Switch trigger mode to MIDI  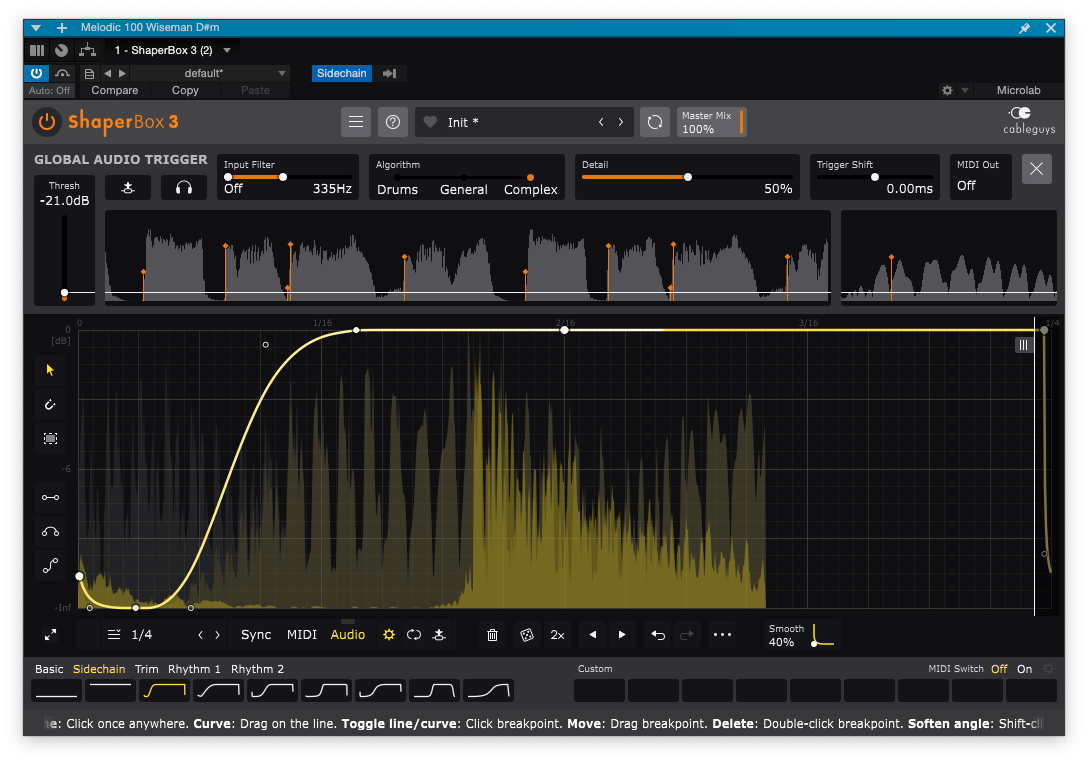(x=302, y=635)
